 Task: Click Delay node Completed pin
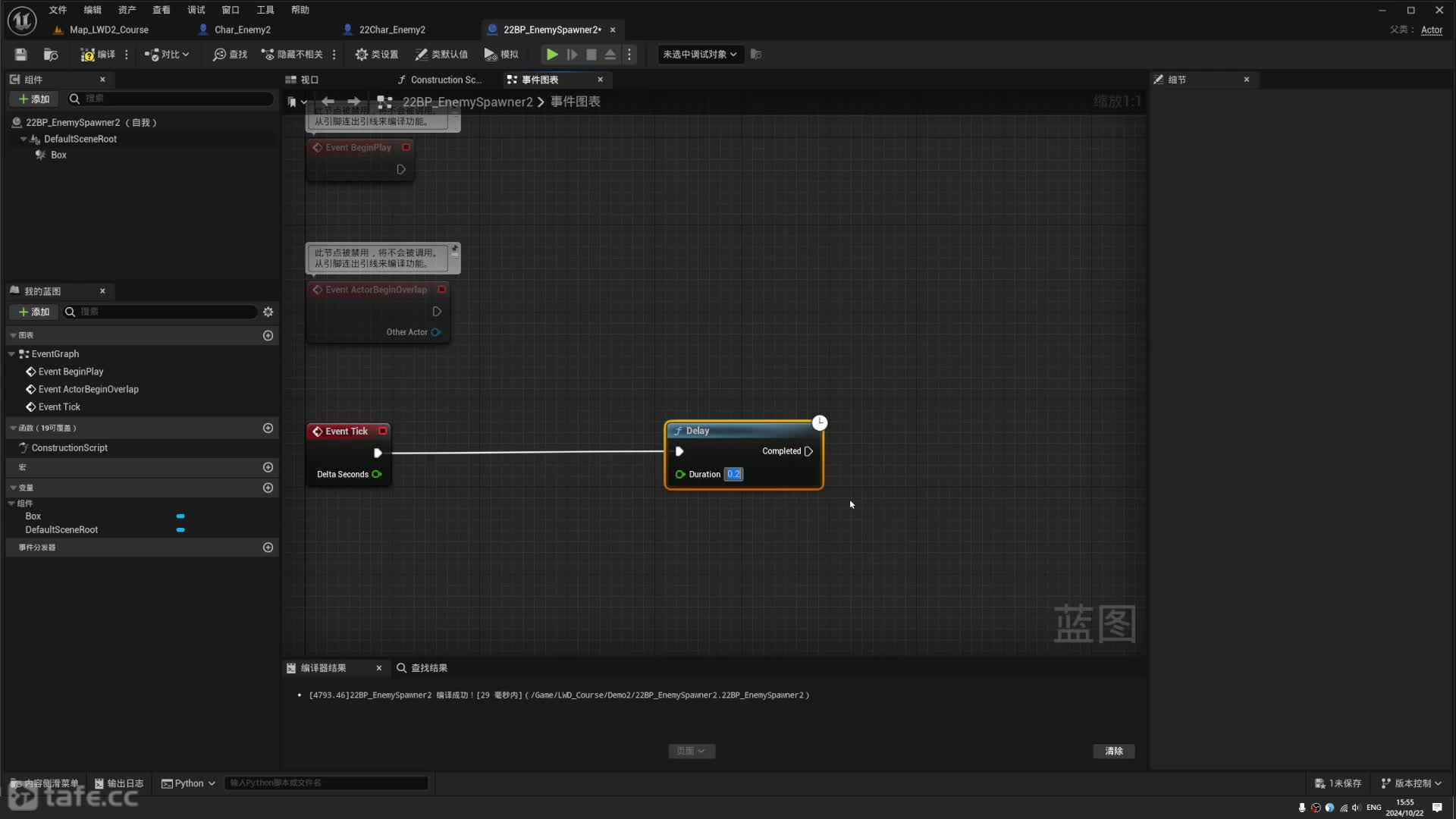coord(808,451)
